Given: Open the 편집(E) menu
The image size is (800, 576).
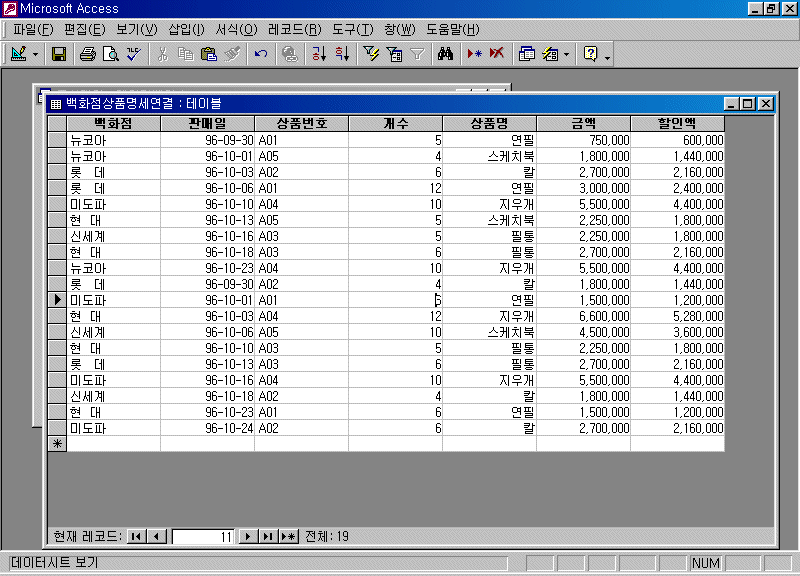Looking at the screenshot, I should [85, 30].
